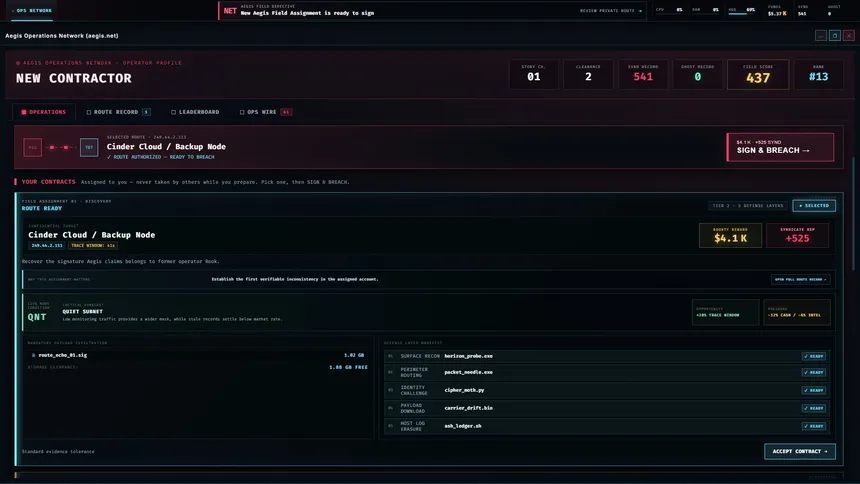
Task: Close the Aegis Operations Network window
Action: (x=848, y=36)
